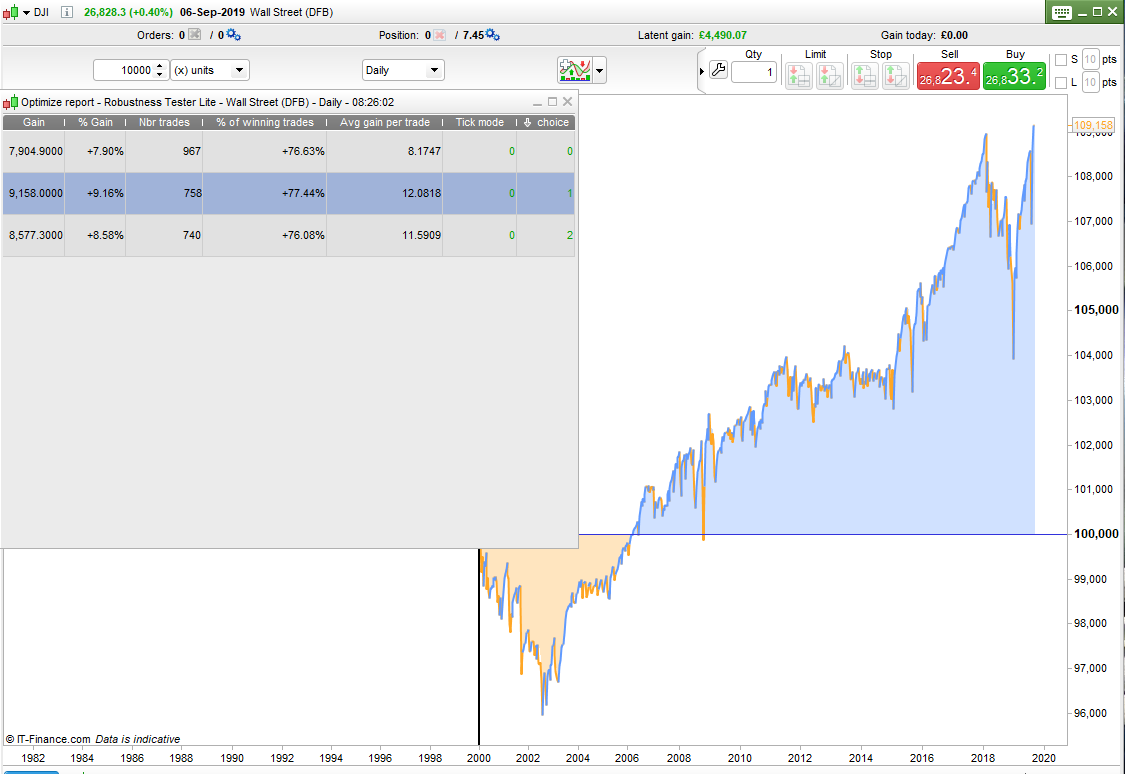Open trading settings wrench icon
1125x774 pixels.
coord(718,70)
